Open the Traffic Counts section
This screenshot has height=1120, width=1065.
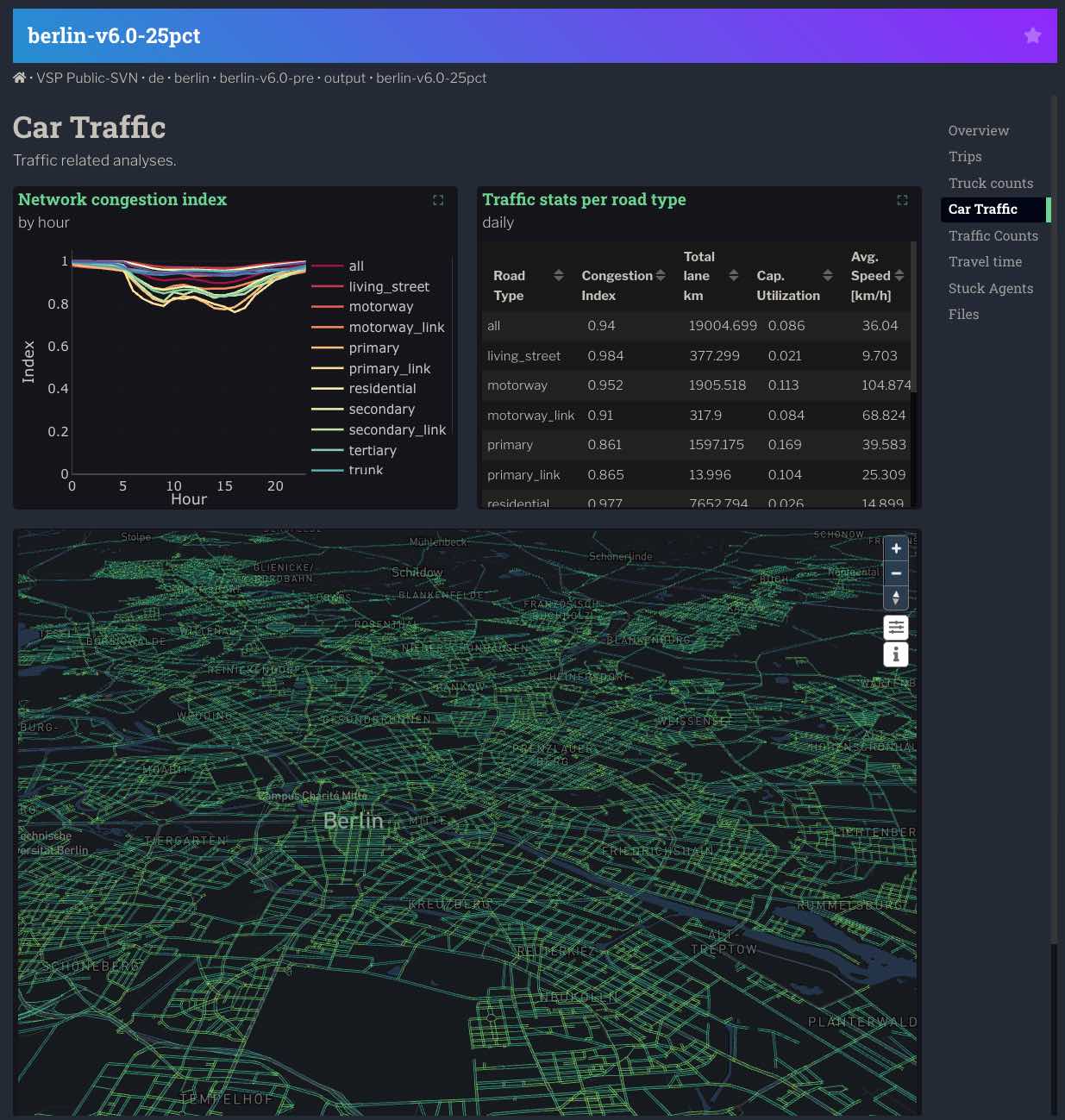(993, 235)
